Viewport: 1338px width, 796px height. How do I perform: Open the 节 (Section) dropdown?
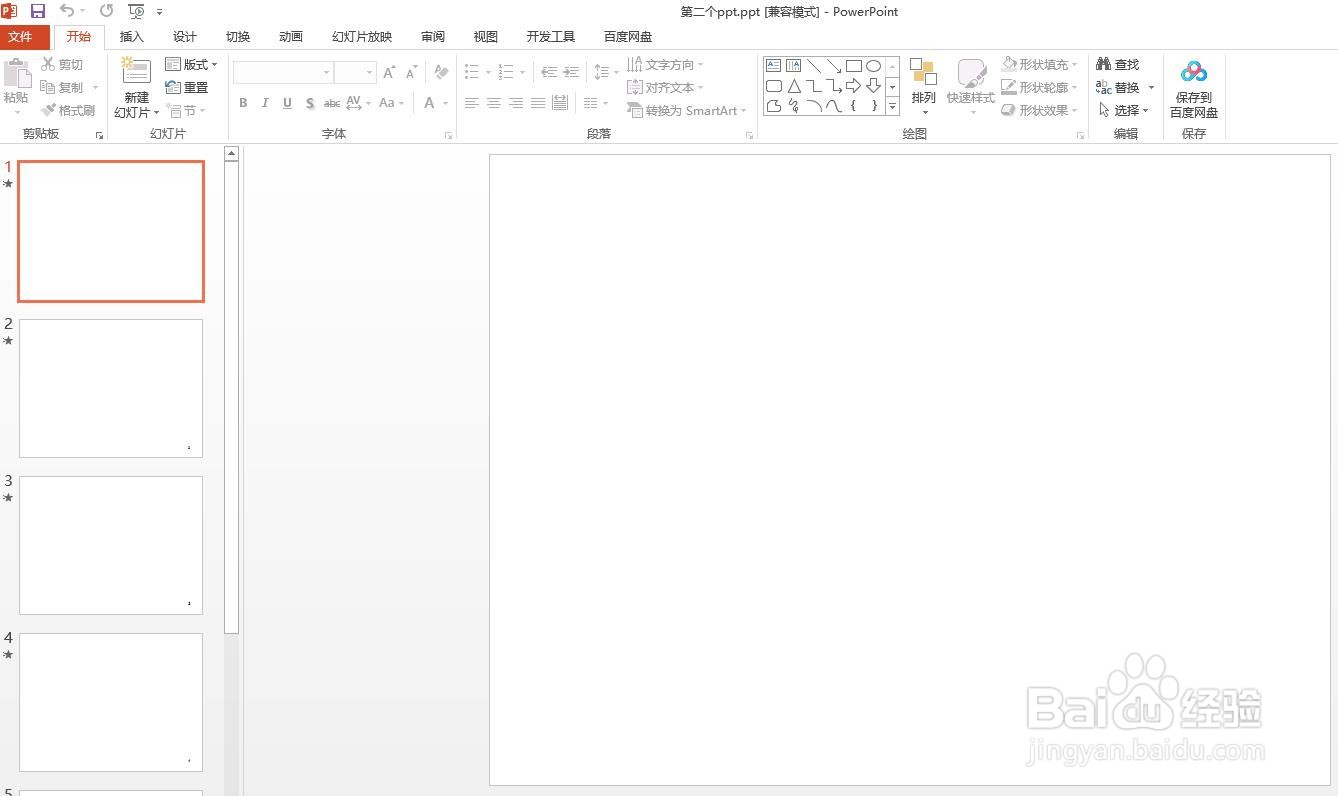[187, 110]
